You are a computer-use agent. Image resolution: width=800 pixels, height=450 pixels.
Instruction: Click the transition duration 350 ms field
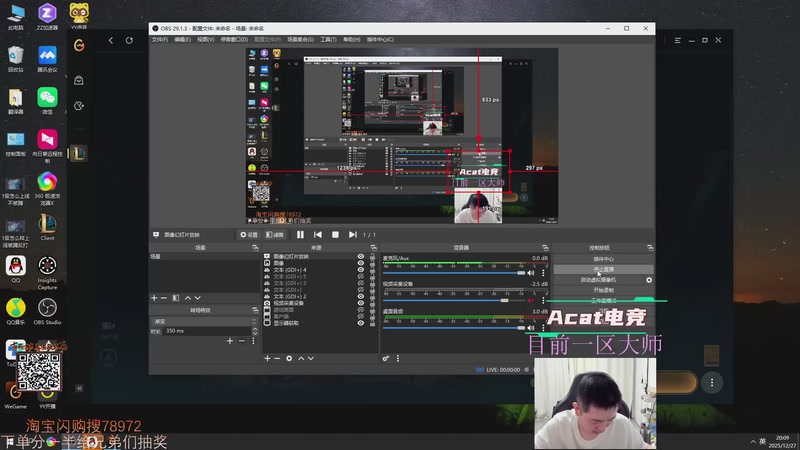(x=208, y=331)
